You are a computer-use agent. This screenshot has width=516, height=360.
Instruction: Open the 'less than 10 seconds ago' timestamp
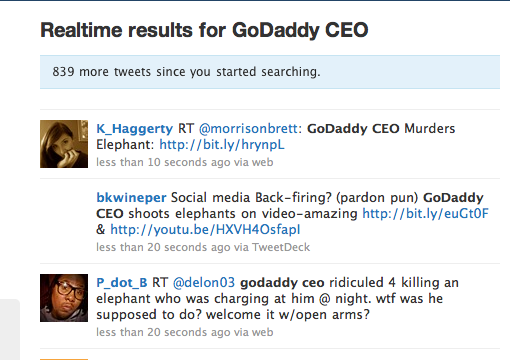163,162
